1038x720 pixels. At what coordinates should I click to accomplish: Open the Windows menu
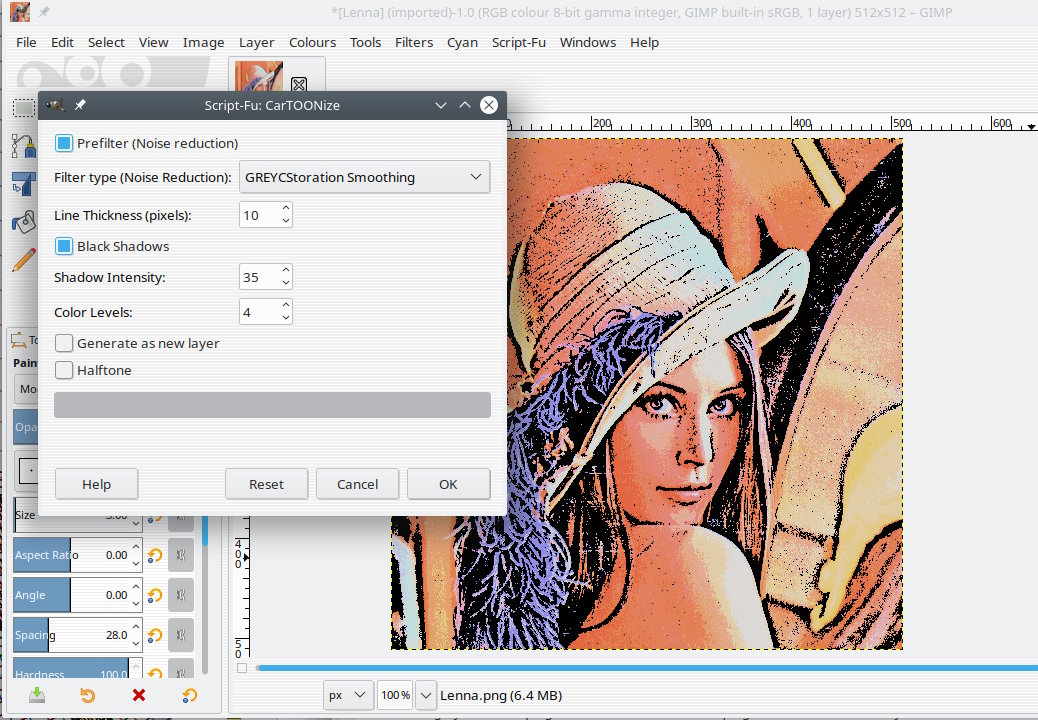pos(588,42)
